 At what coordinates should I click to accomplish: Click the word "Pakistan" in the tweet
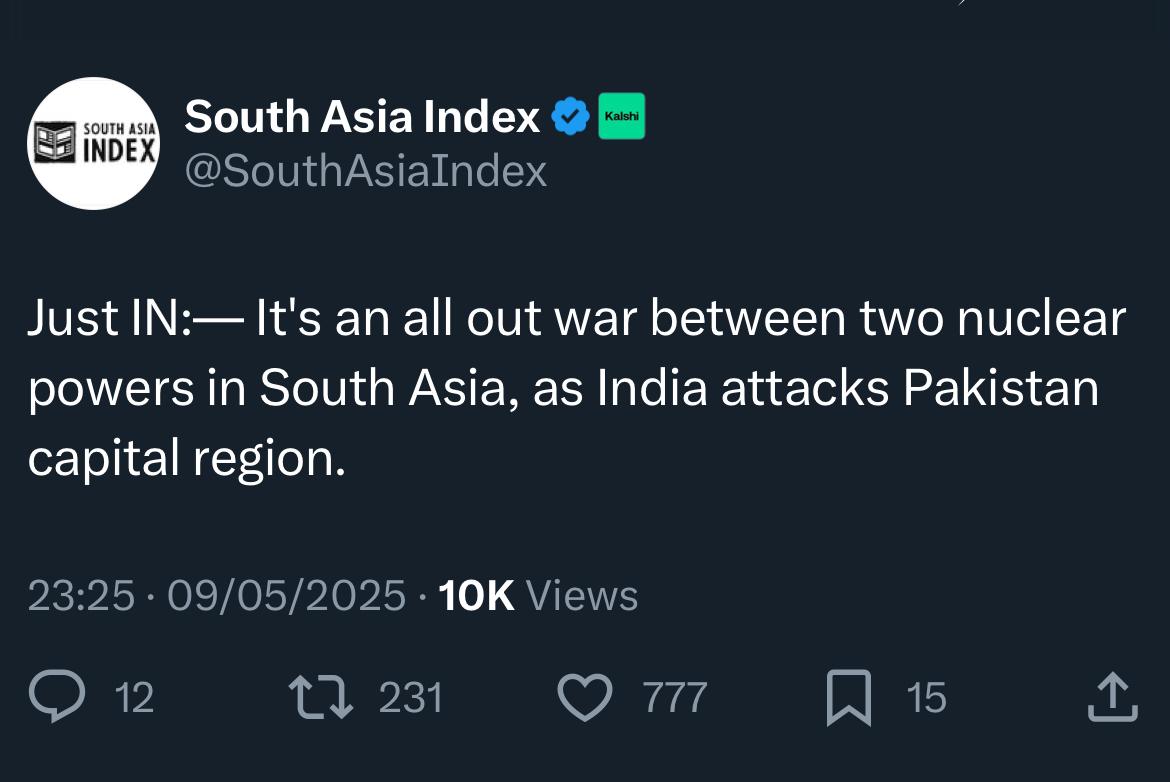[1001, 389]
